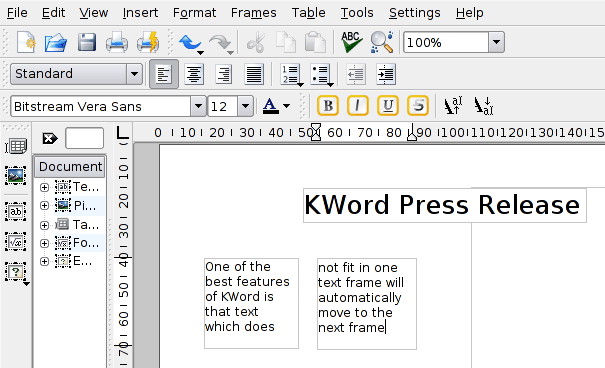605x368 pixels.
Task: Select the Formula Frame tool in sidebar
Action: (15, 242)
